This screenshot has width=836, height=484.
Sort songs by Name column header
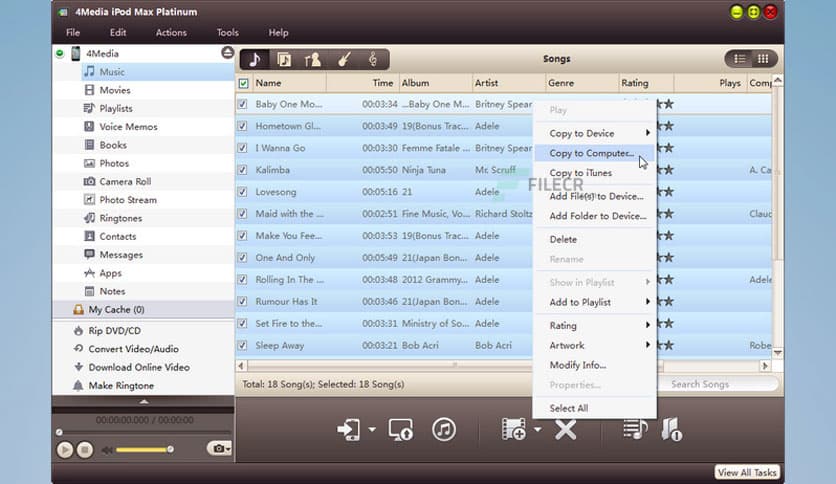click(x=288, y=83)
